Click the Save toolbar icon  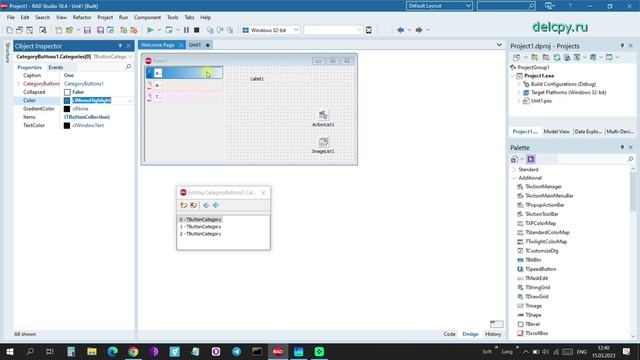87,30
